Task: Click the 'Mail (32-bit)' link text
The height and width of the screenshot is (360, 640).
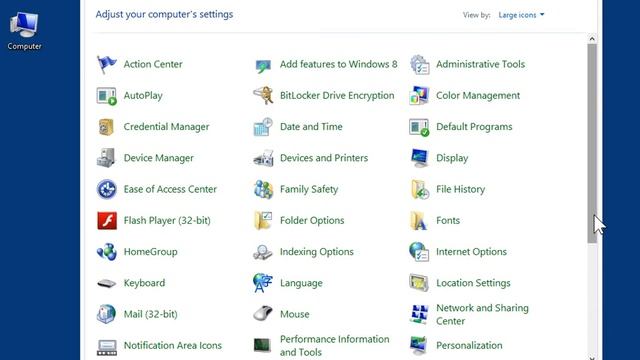Action: (x=151, y=314)
